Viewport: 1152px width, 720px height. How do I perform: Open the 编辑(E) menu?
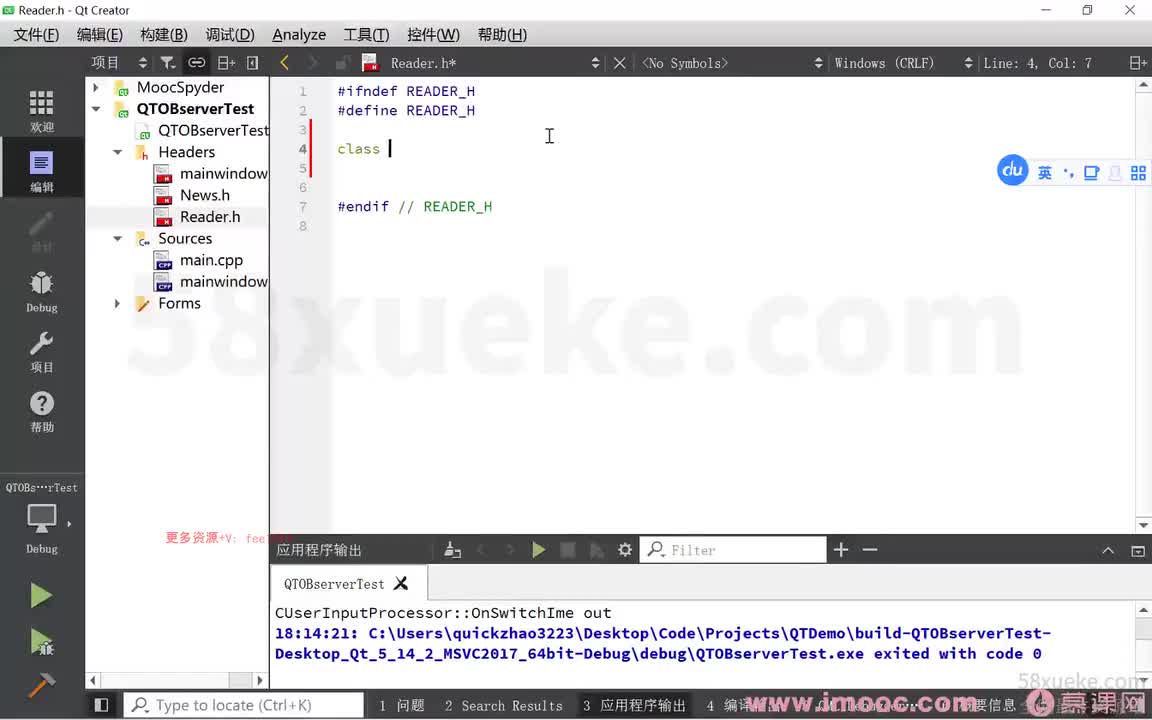[99, 35]
